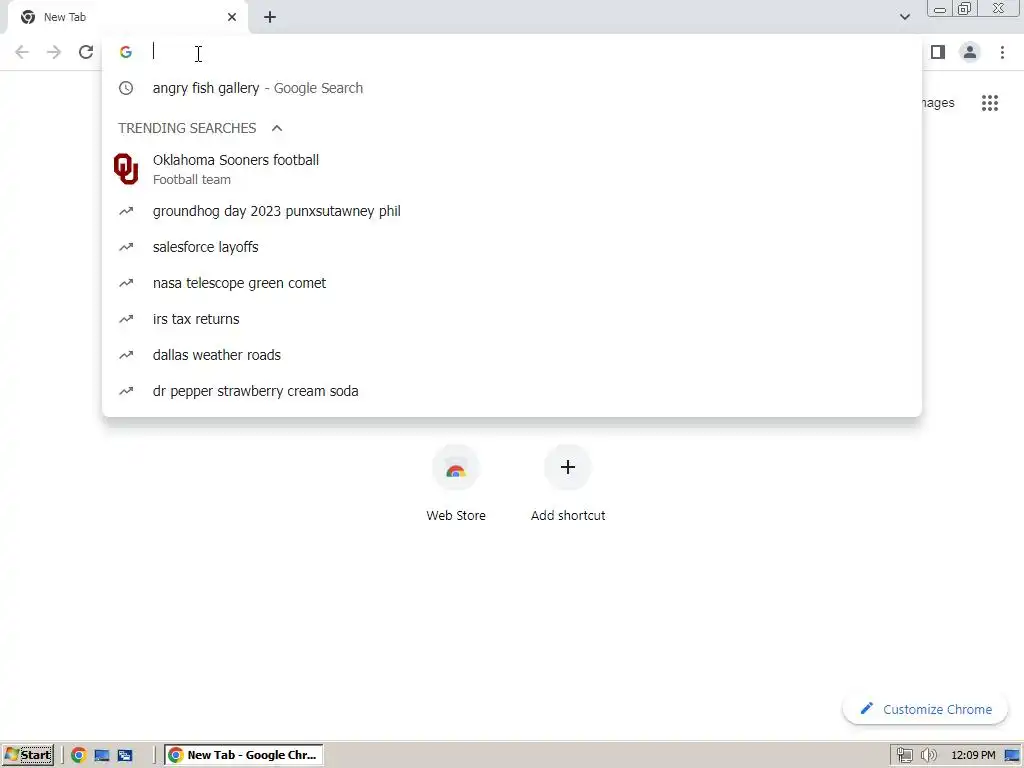Choose the dallas weather roads suggestion

click(512, 355)
